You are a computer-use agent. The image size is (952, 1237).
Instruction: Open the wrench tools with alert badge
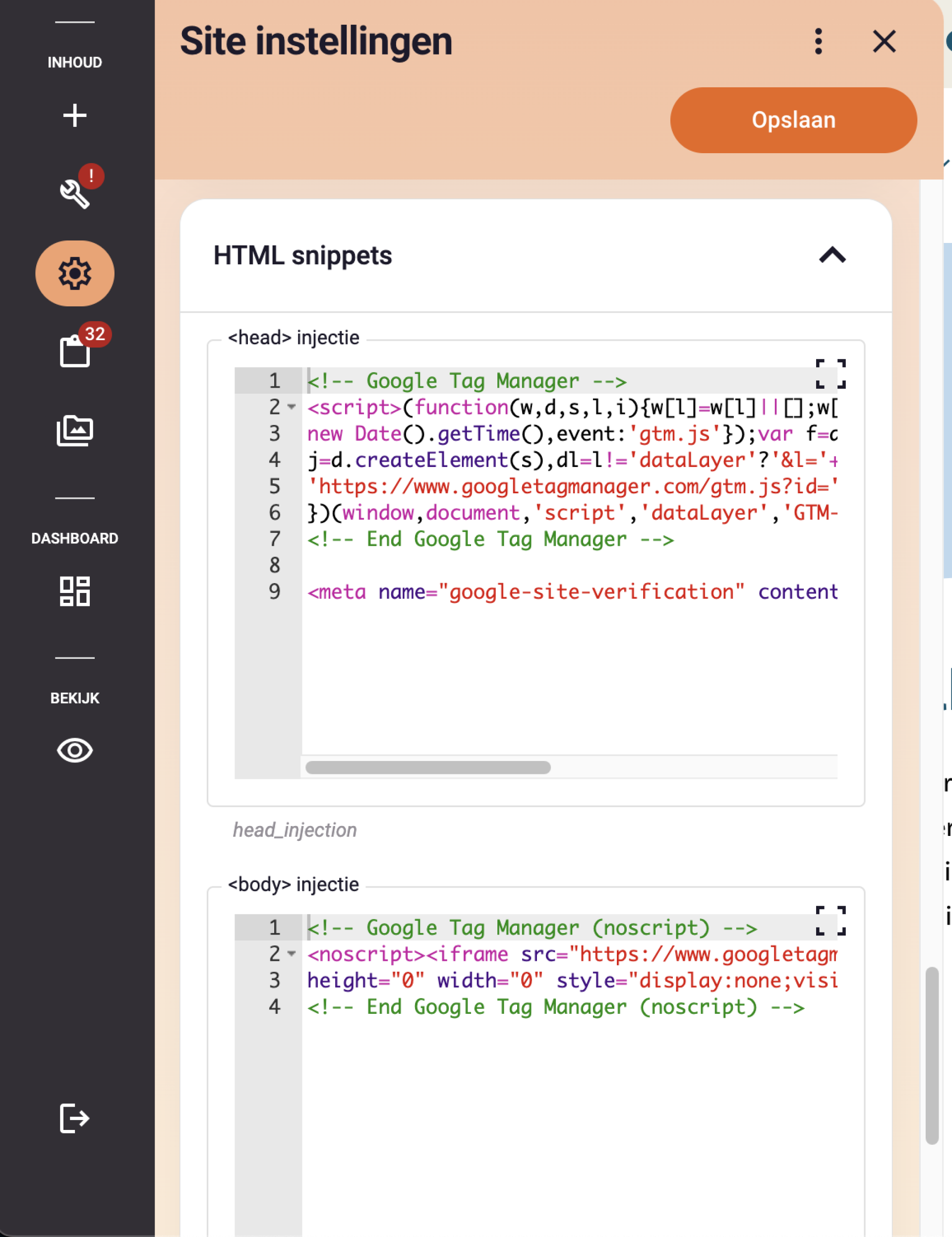pos(75,193)
